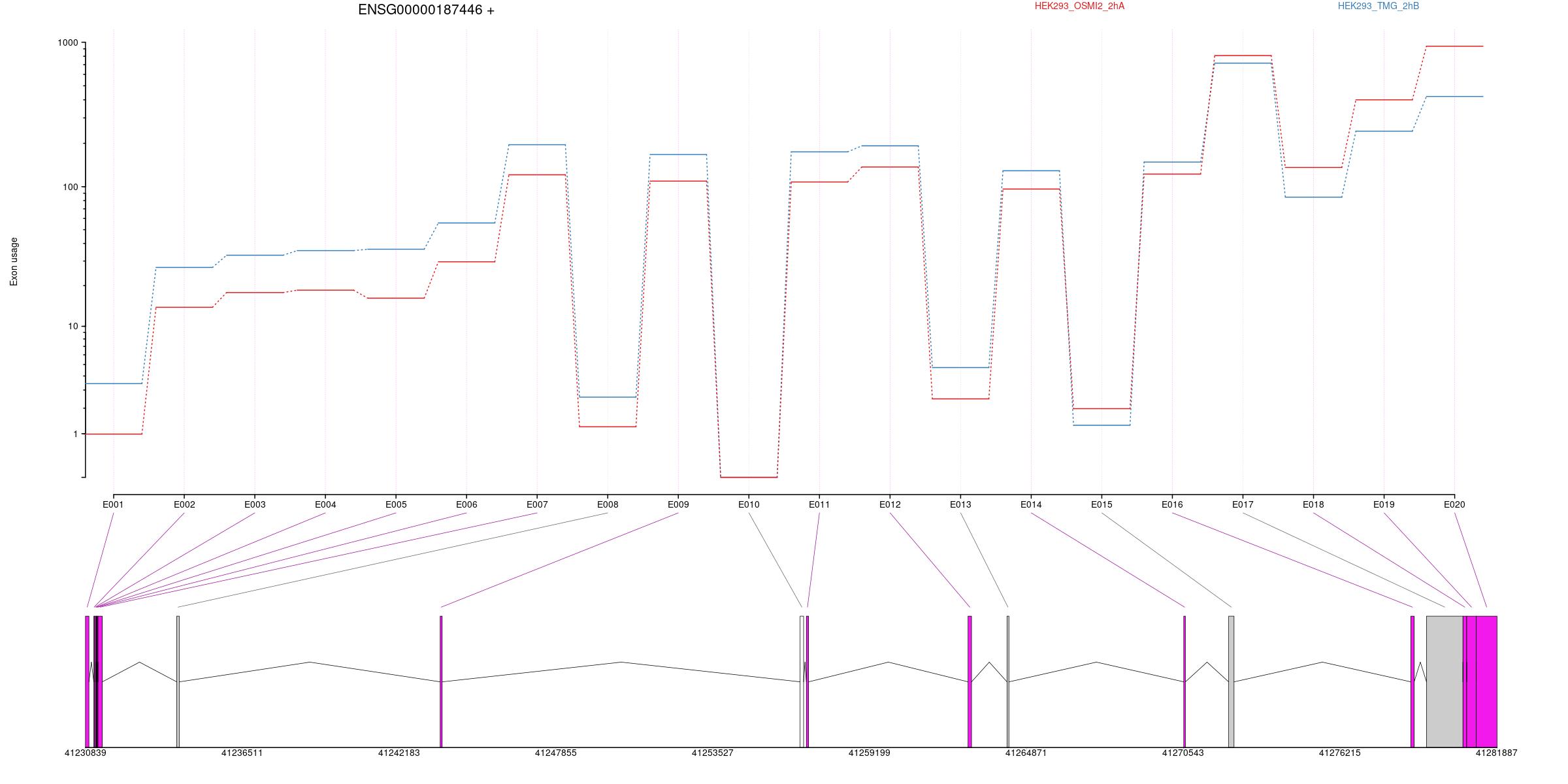Click the magenta exon bar linked to E014
Screen dimensions: 1568x784
tap(1184, 681)
